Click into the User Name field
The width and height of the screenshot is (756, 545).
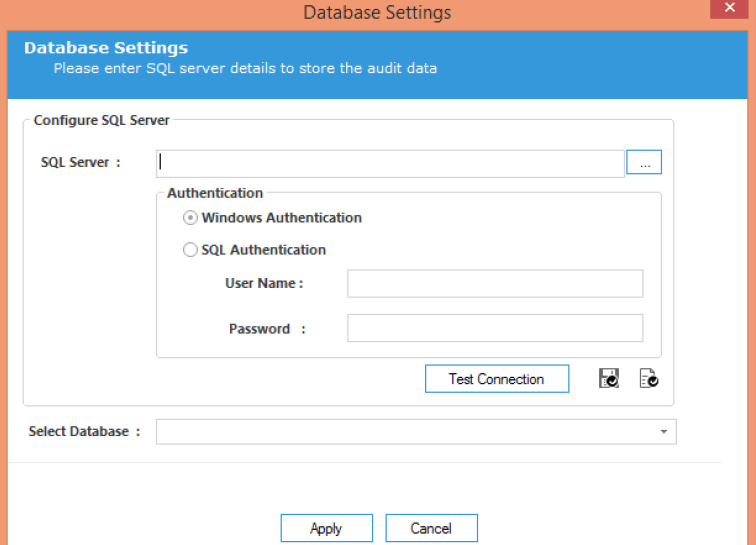(x=495, y=284)
